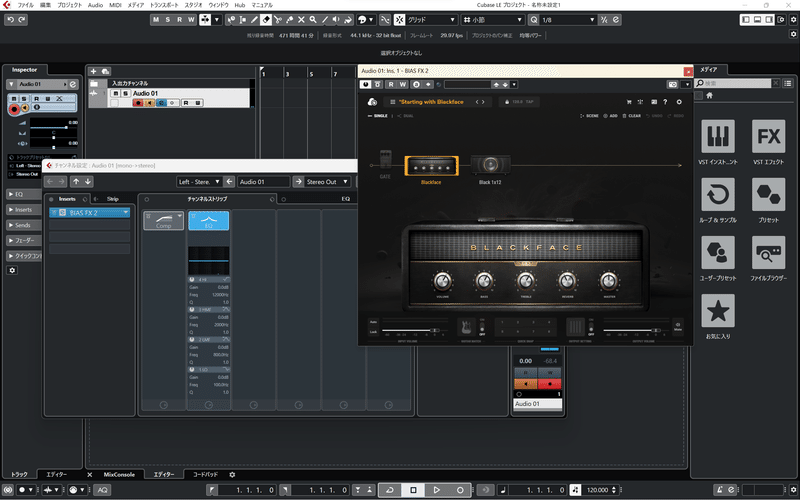Expand Sends section in Inspector

pos(22,225)
